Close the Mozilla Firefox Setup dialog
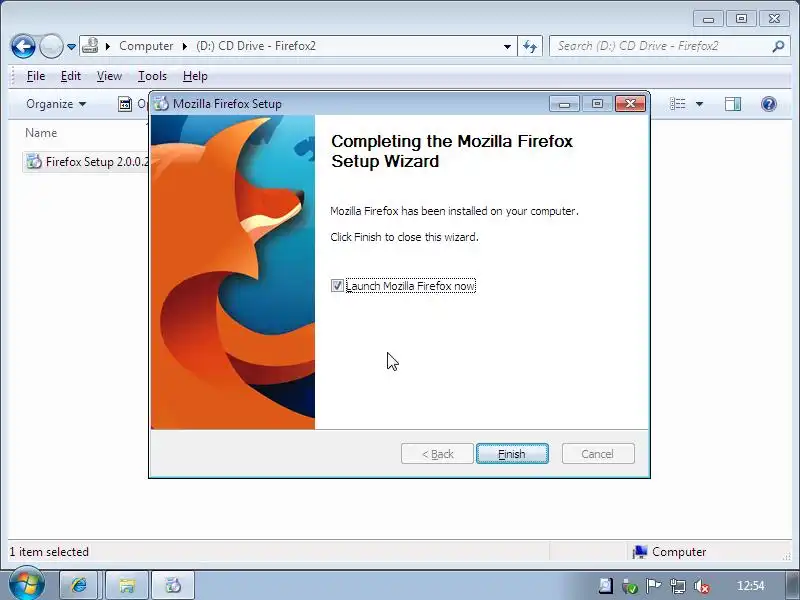The image size is (800, 600). click(x=630, y=104)
